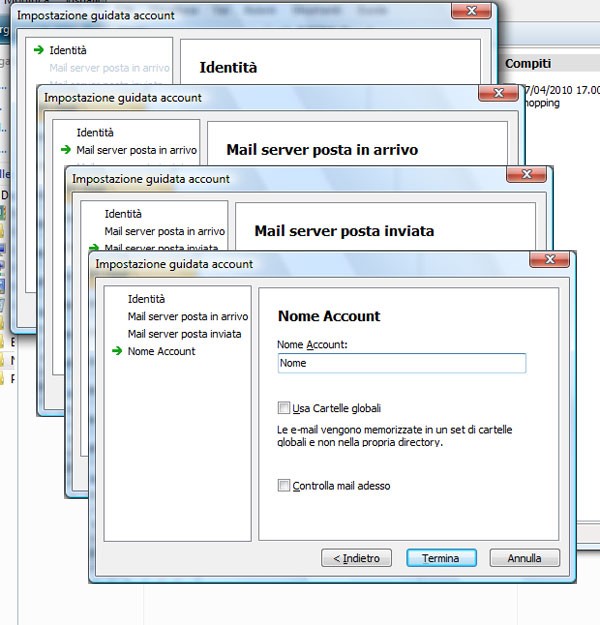Cancel the wizard with Annulla
Viewport: 600px width, 625px height.
(524, 558)
